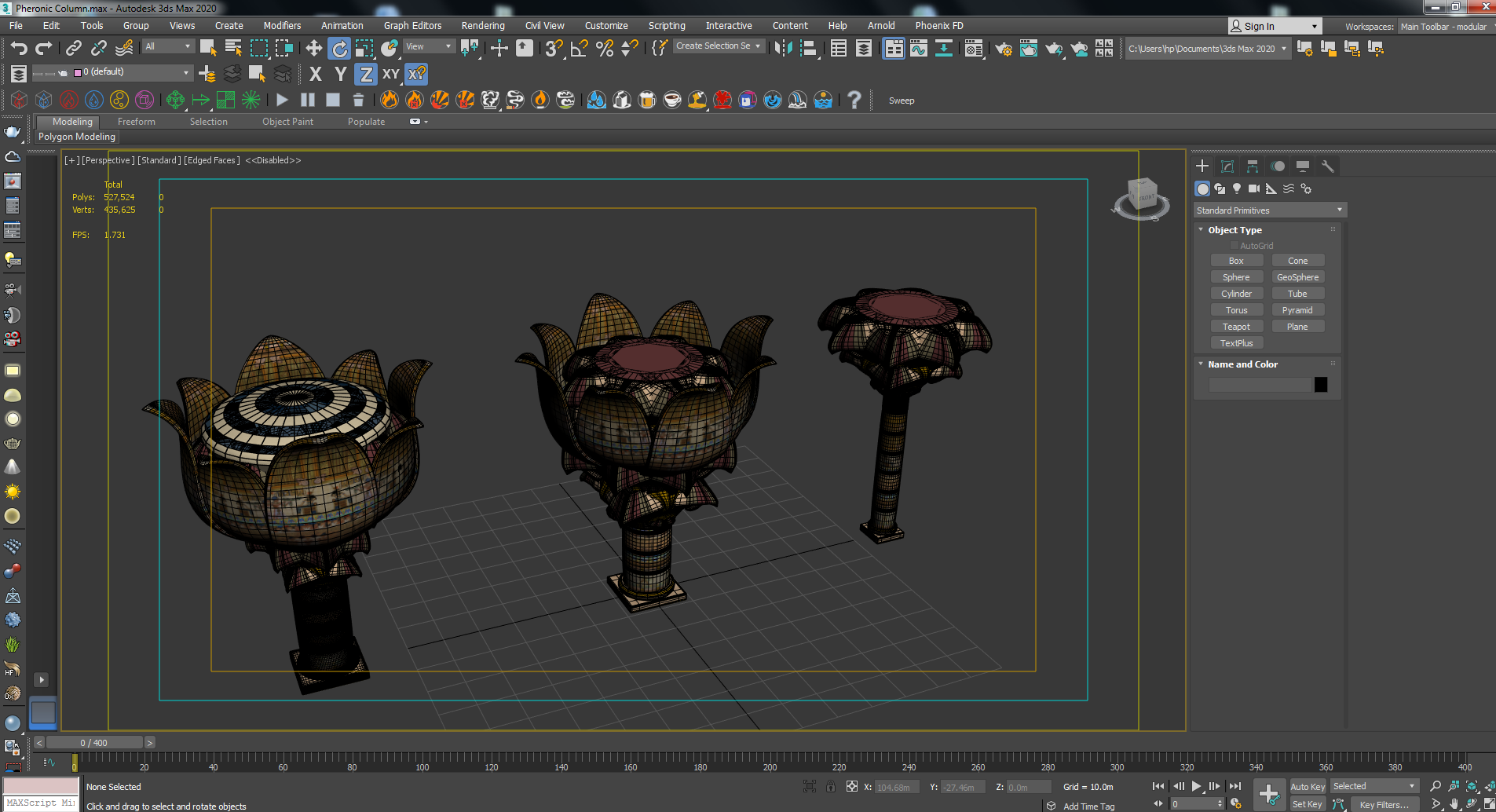Image resolution: width=1496 pixels, height=812 pixels.
Task: Open the Utilities wrench panel tab
Action: pyautogui.click(x=1328, y=166)
